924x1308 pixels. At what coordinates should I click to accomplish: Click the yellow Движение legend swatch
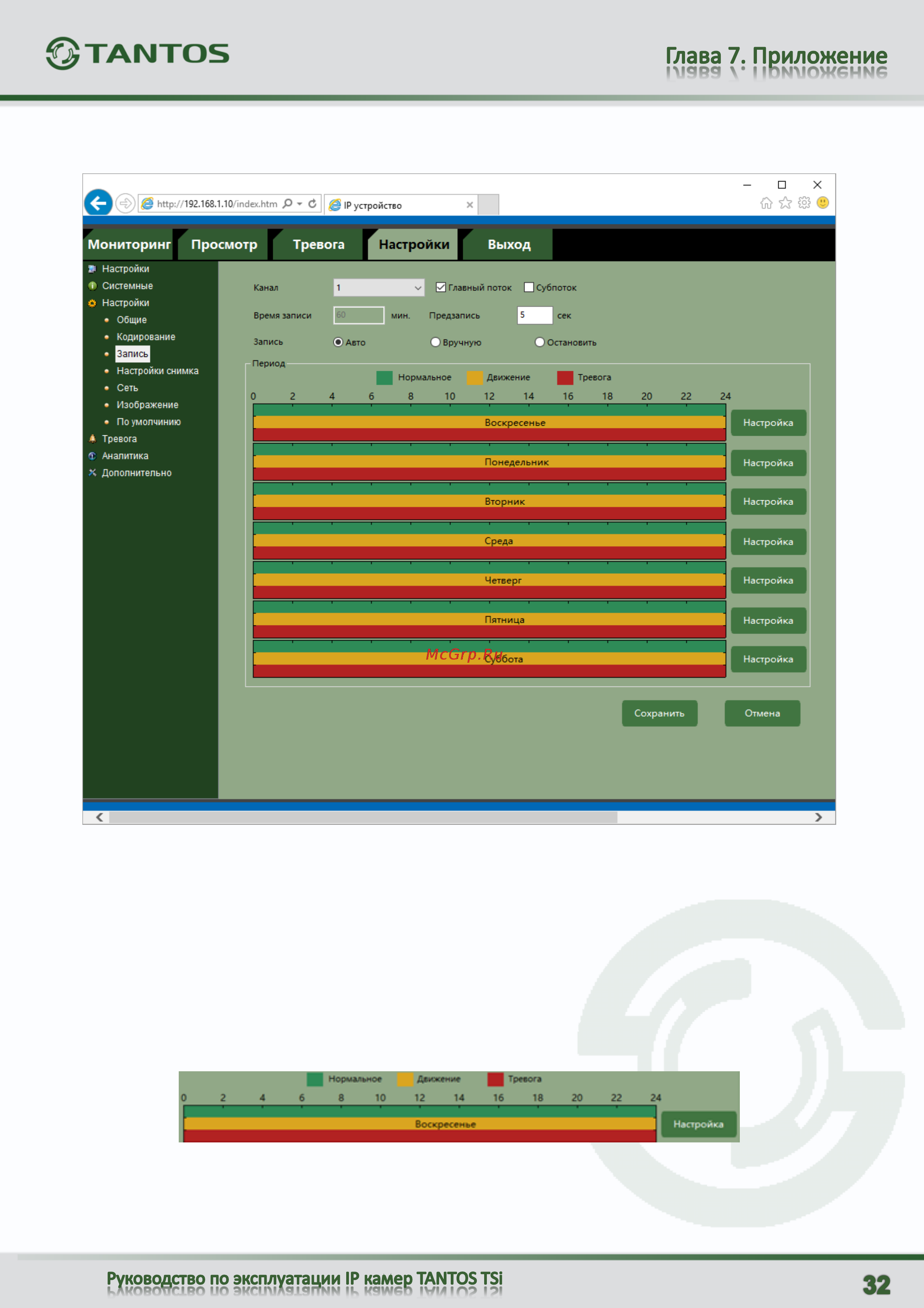coord(474,378)
